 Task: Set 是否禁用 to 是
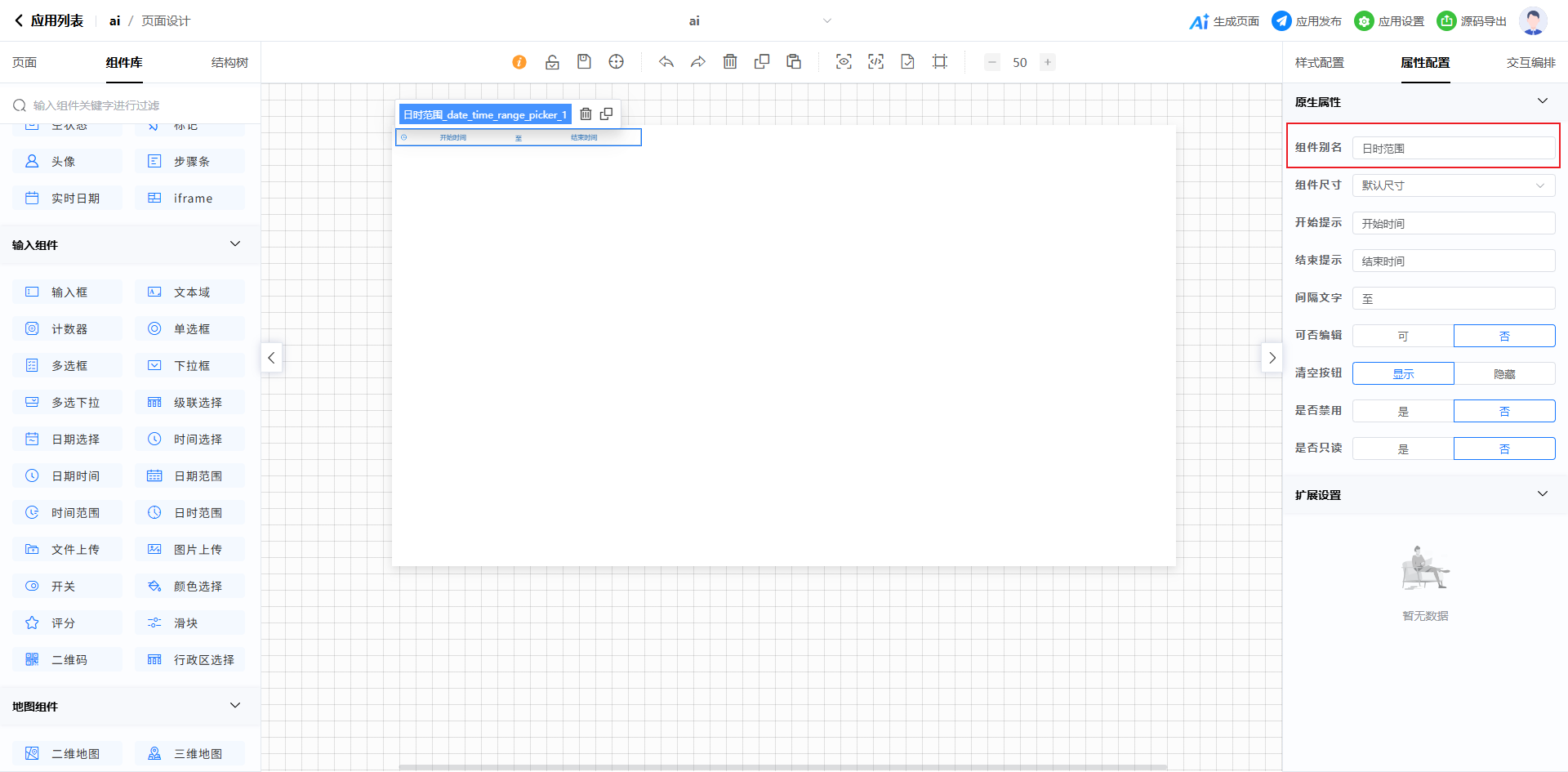[1403, 411]
